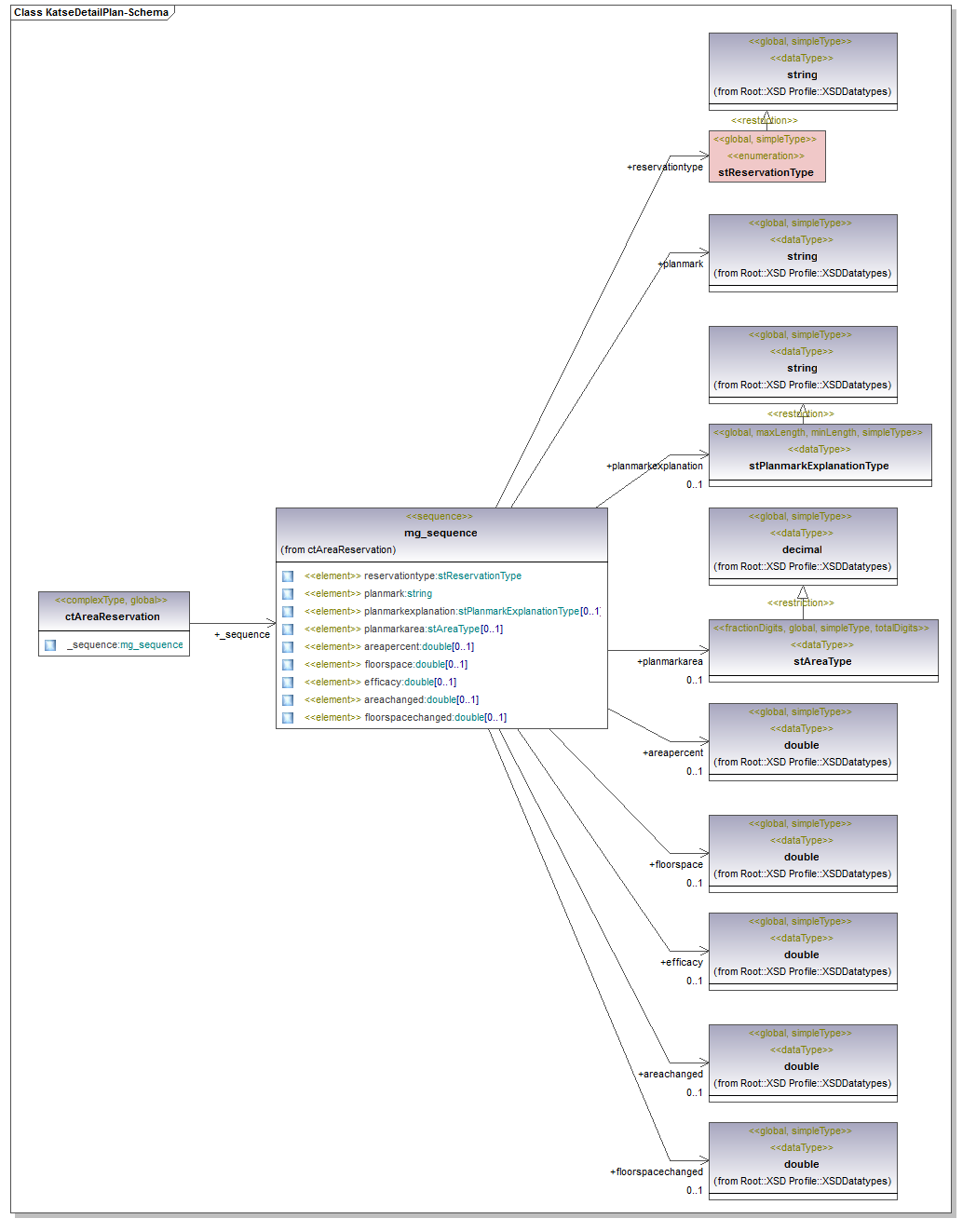Image resolution: width=976 pixels, height=1232 pixels.
Task: Click the icon beside reservationtype element
Action: click(288, 576)
